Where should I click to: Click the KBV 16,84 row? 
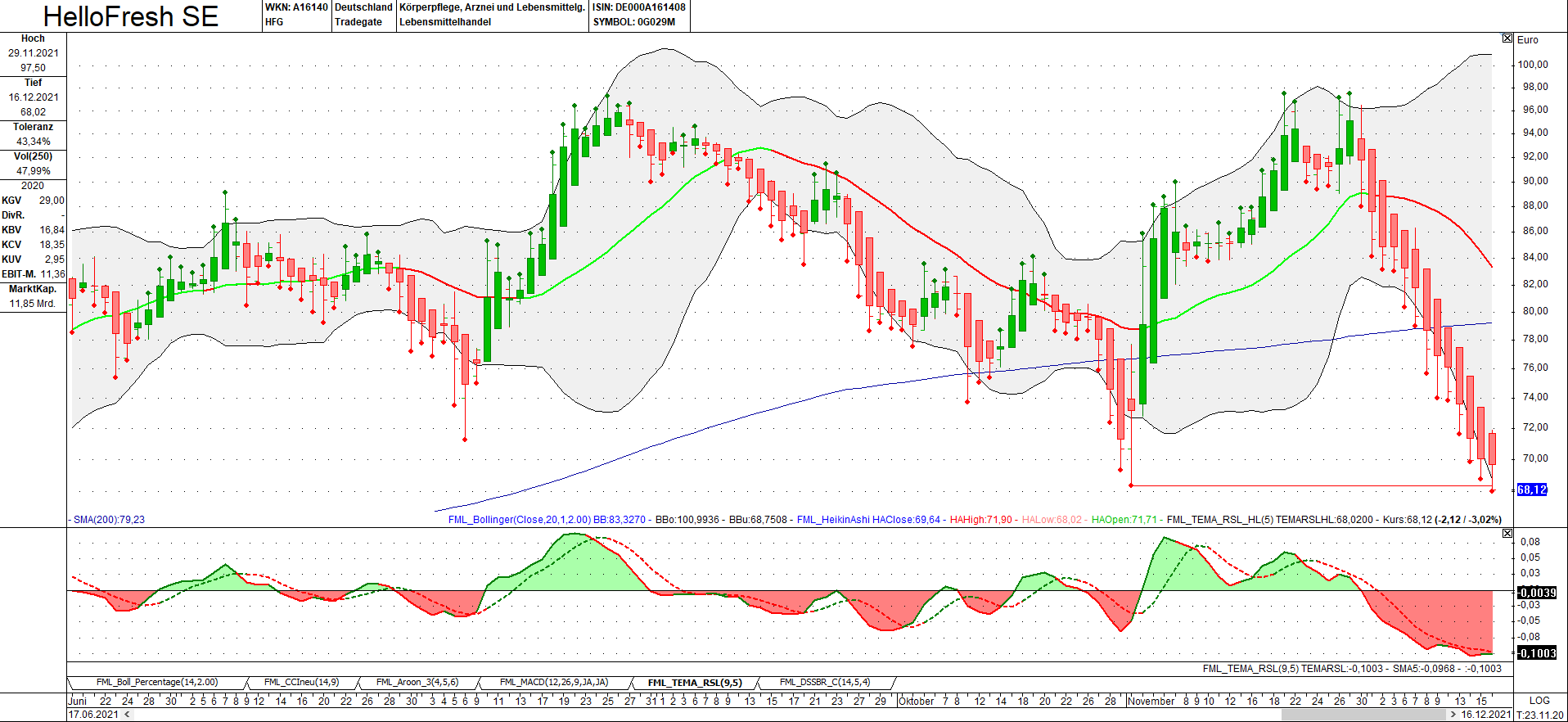[33, 230]
